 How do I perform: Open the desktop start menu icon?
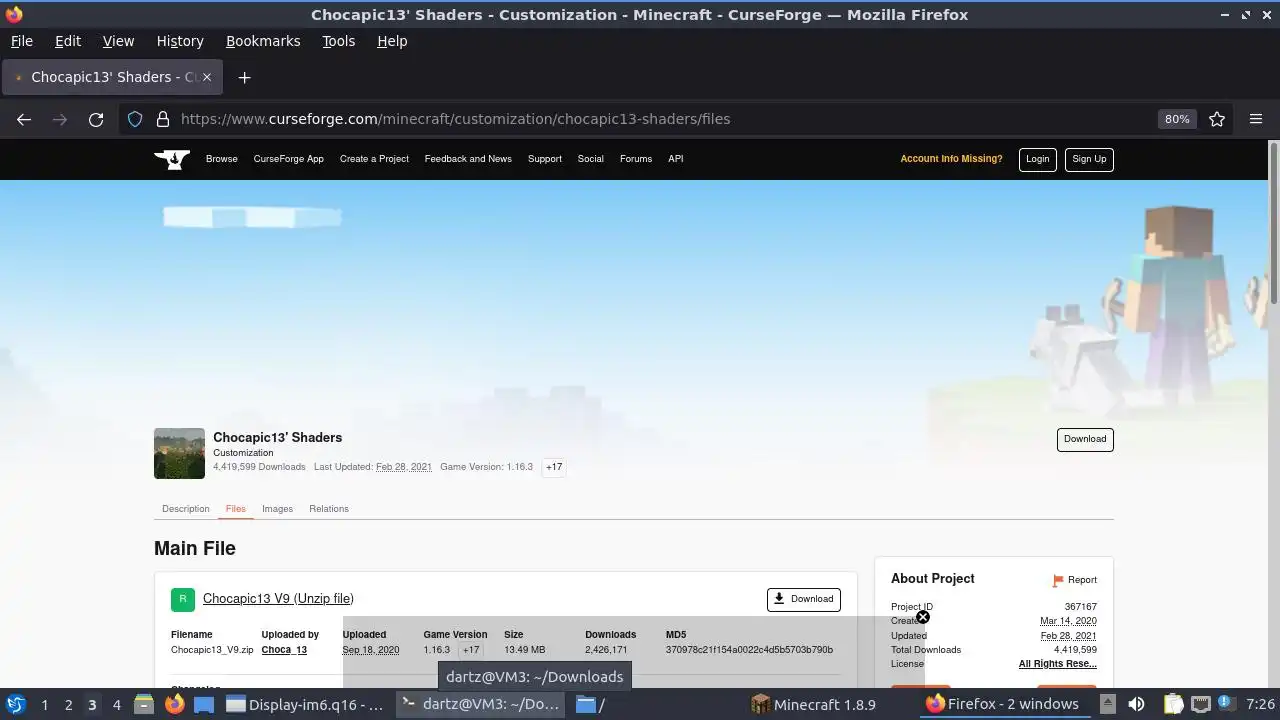coord(15,704)
